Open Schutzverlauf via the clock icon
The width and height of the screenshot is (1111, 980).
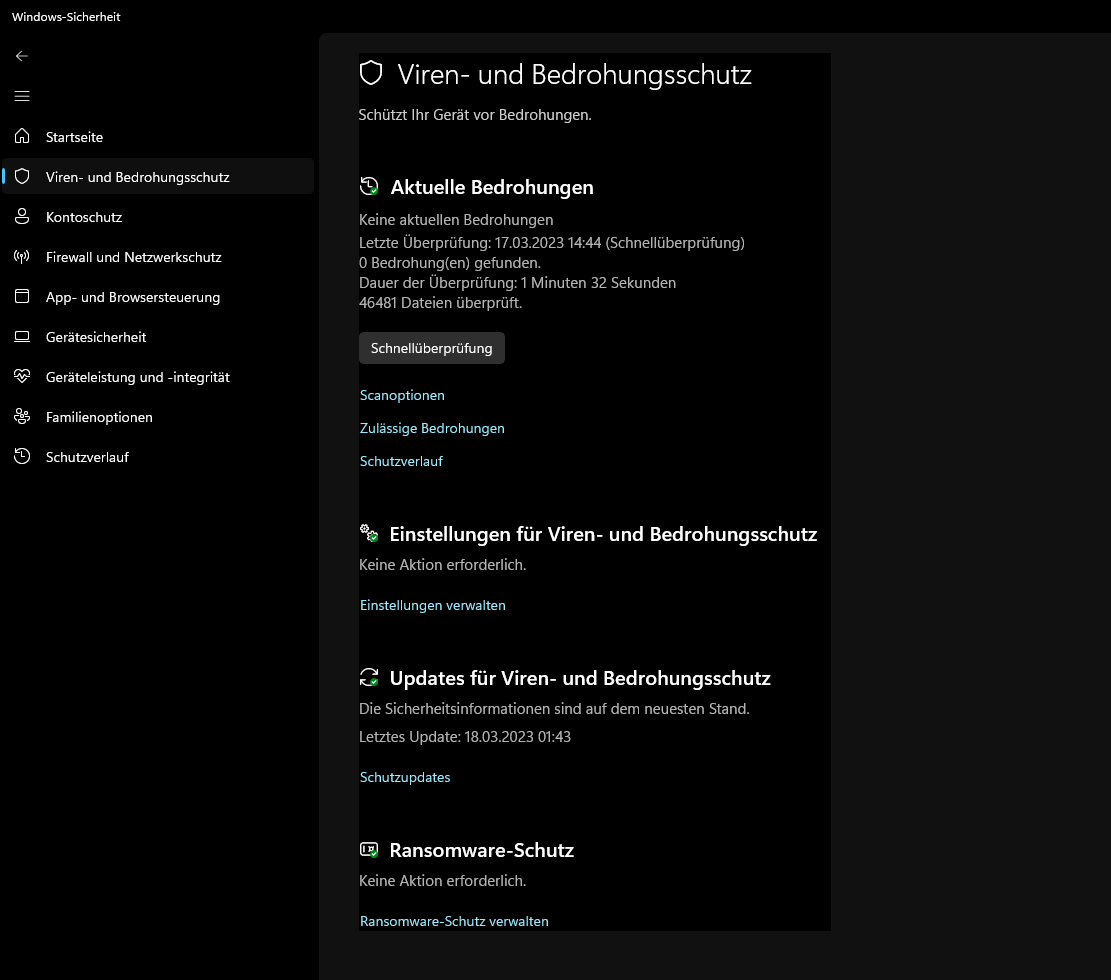21,457
